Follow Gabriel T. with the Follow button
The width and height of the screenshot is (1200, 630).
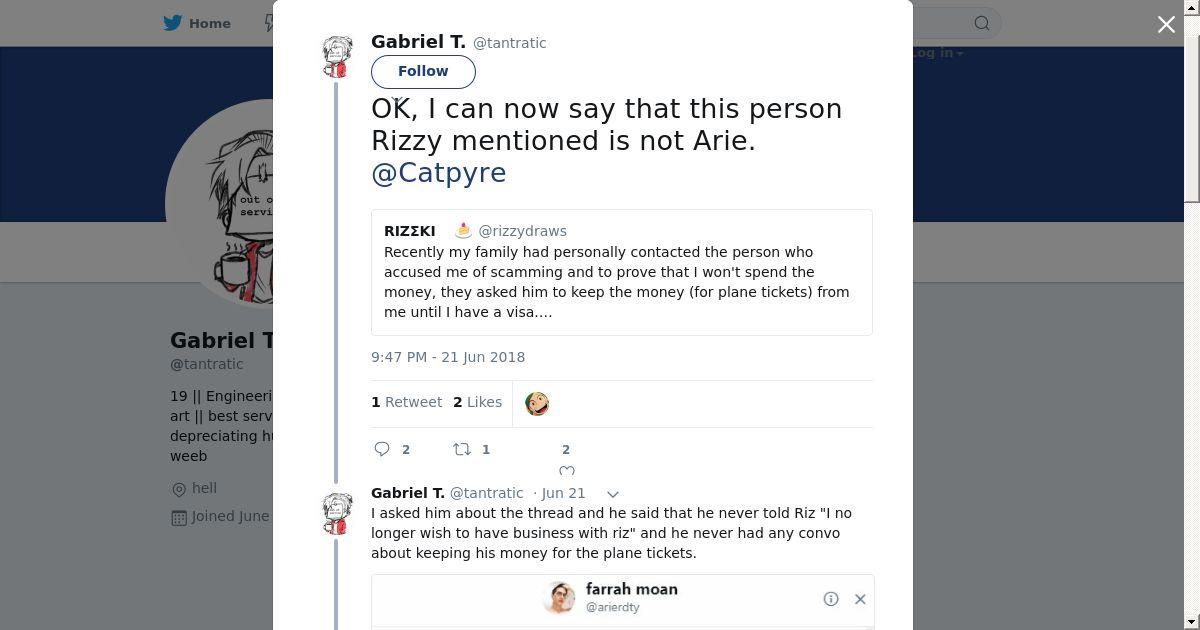coord(423,71)
